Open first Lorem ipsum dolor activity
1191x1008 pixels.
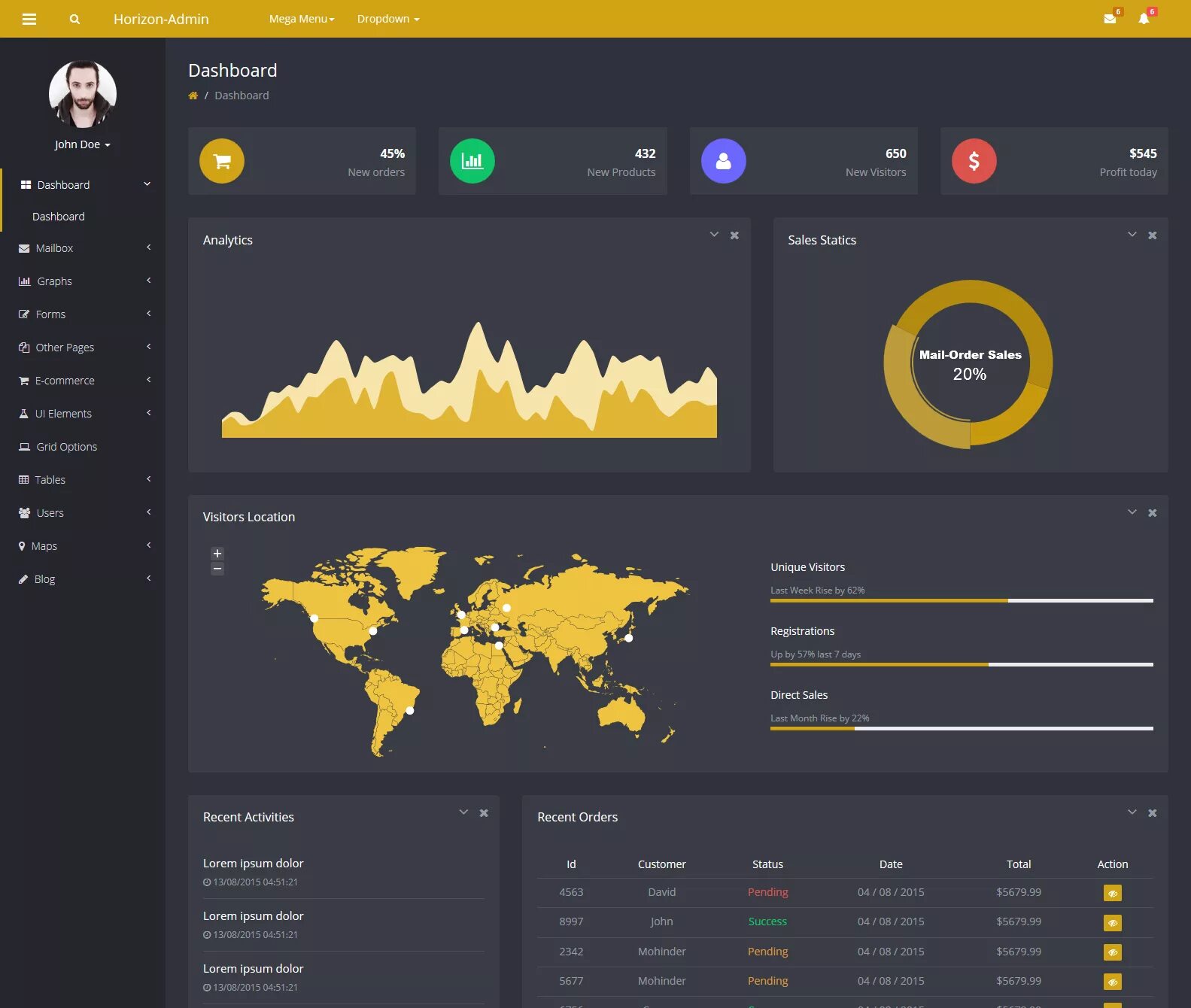(x=253, y=864)
